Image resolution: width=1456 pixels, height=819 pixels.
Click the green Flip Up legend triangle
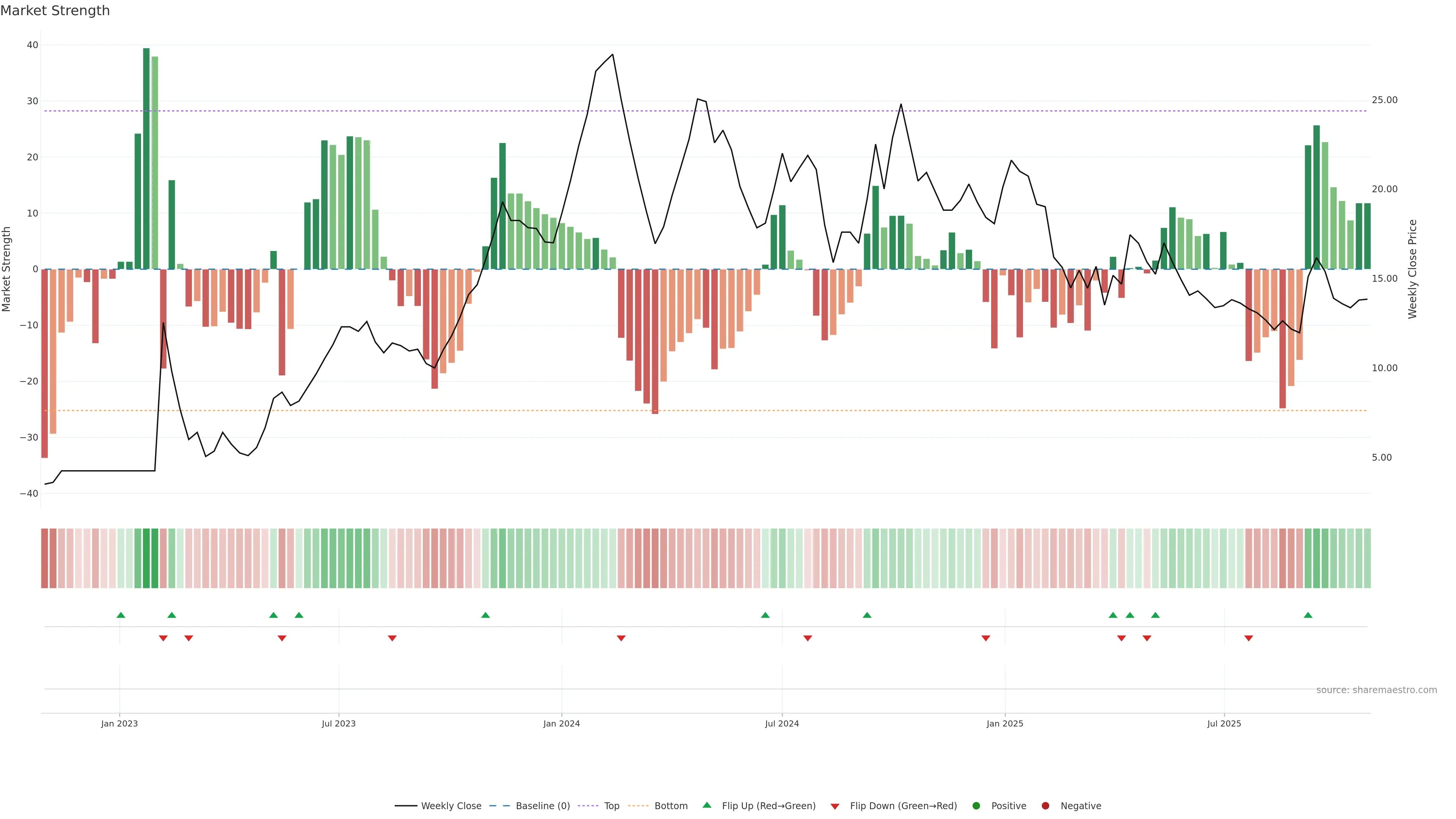click(706, 805)
